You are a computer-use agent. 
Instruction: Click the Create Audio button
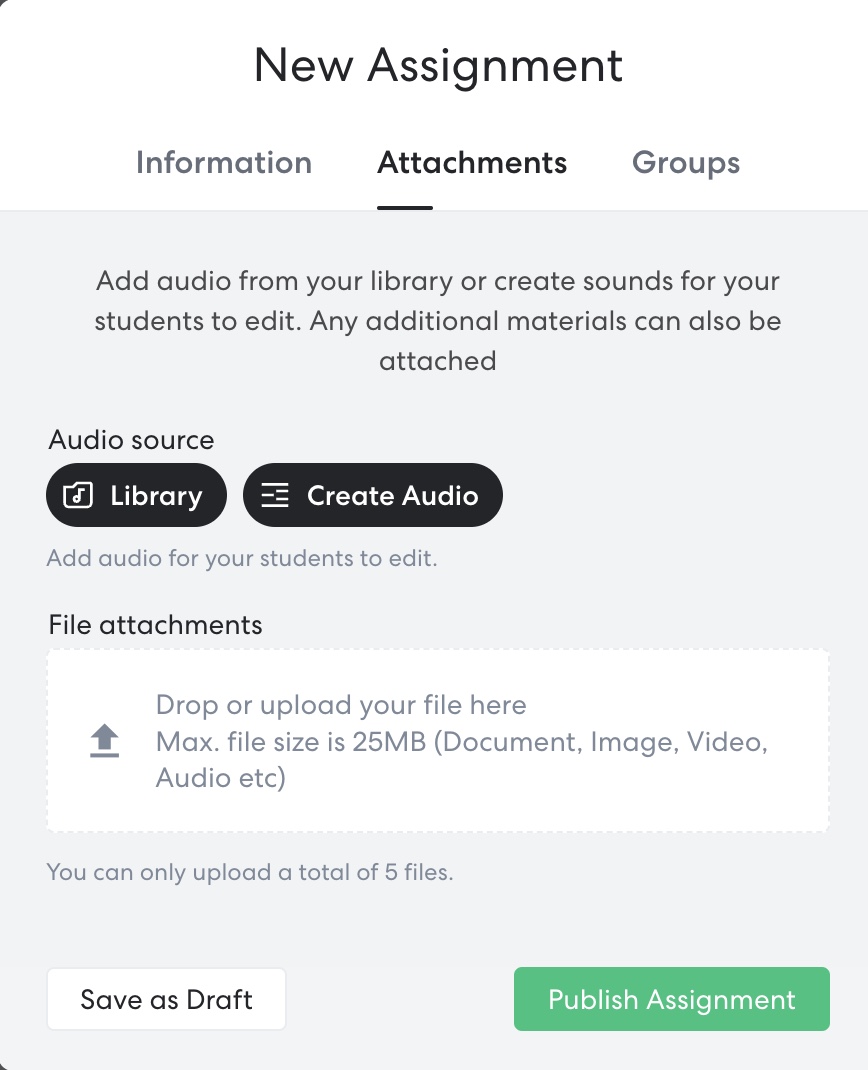(373, 495)
